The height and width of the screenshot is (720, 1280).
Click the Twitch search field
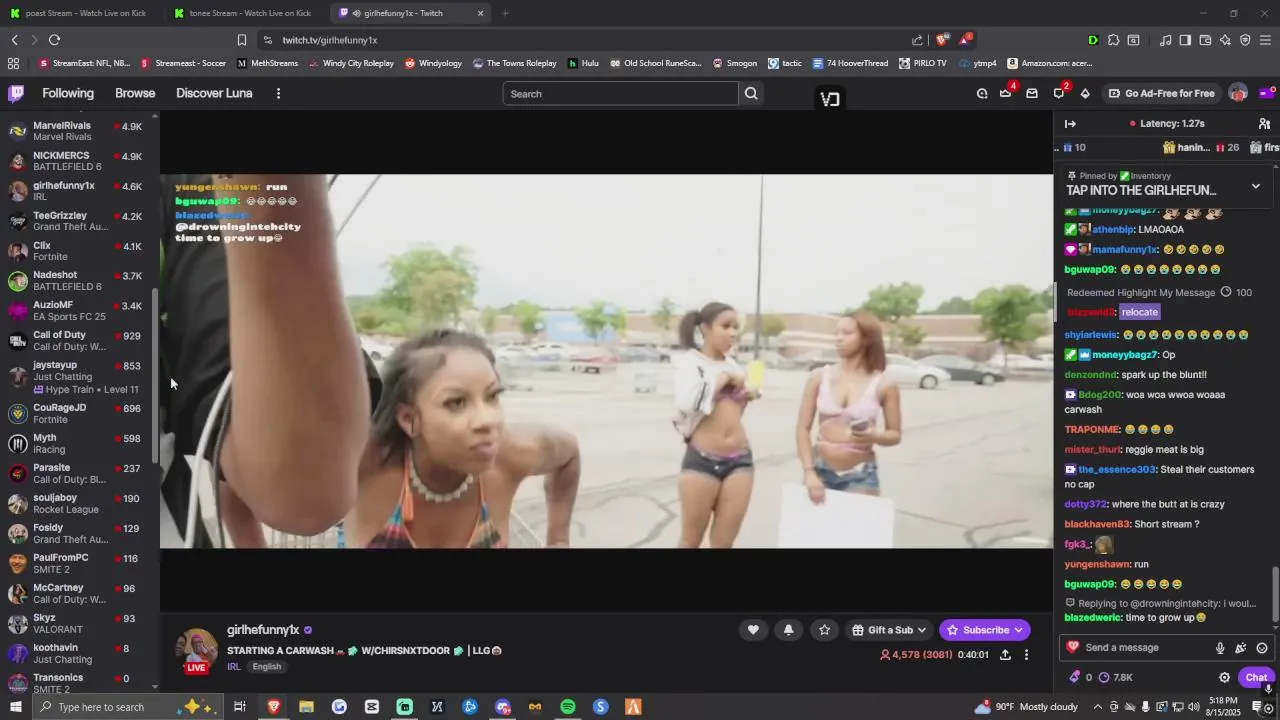620,93
